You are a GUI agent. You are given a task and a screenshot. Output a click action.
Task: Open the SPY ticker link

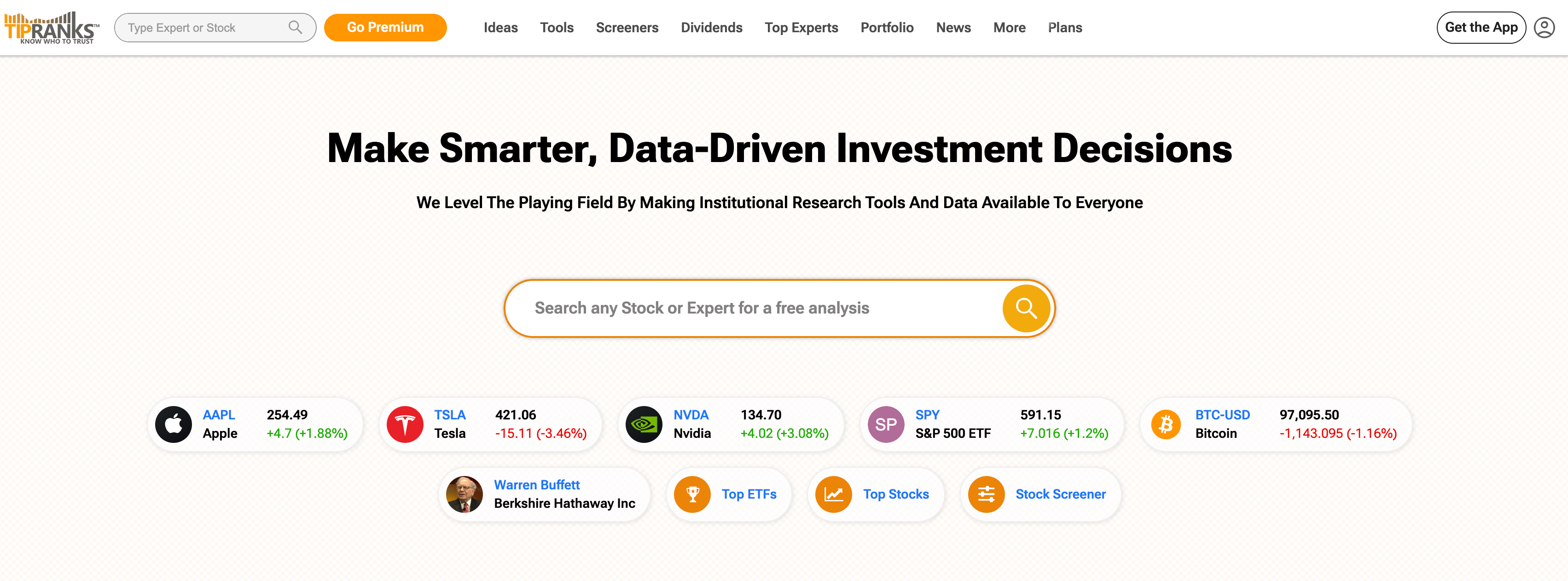pos(927,415)
